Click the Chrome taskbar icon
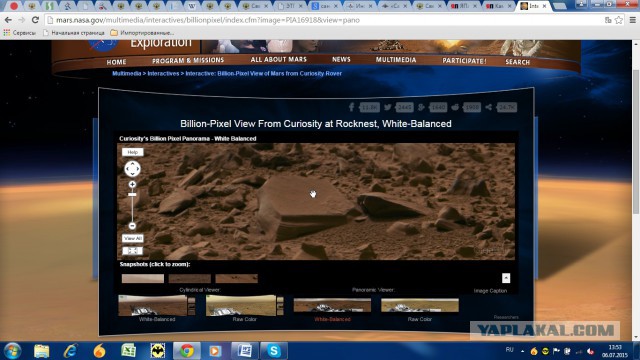 (187, 351)
